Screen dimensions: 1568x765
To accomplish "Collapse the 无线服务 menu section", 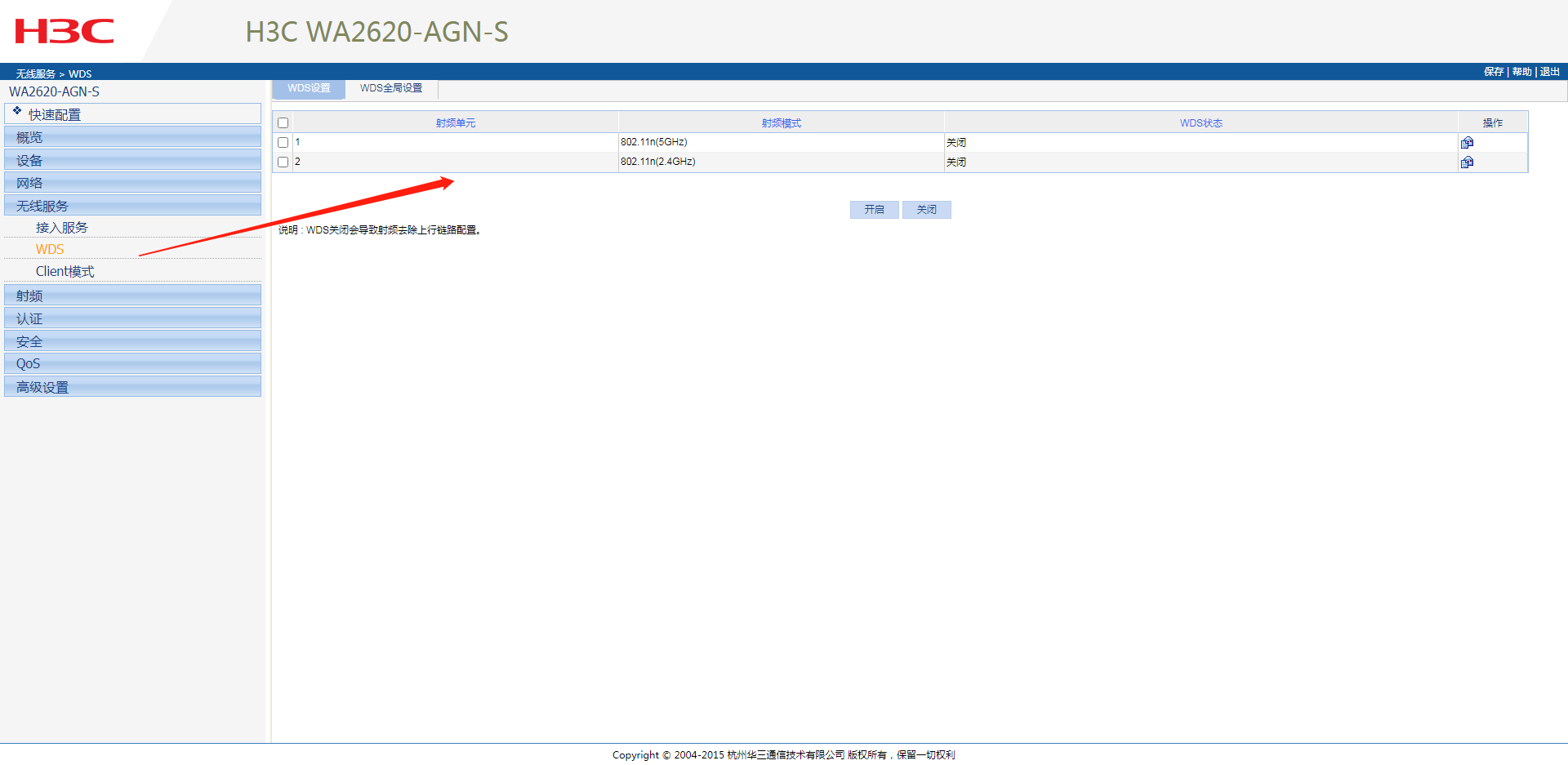I will point(132,206).
